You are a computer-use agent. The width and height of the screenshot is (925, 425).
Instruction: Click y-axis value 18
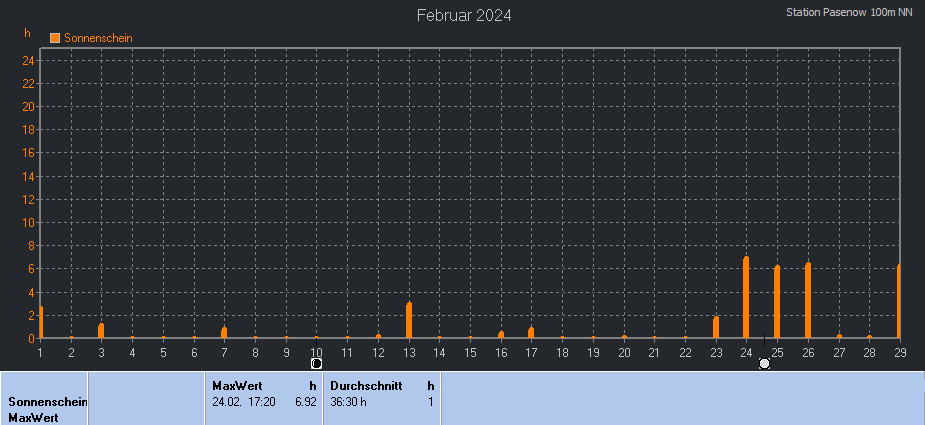[x=29, y=130]
